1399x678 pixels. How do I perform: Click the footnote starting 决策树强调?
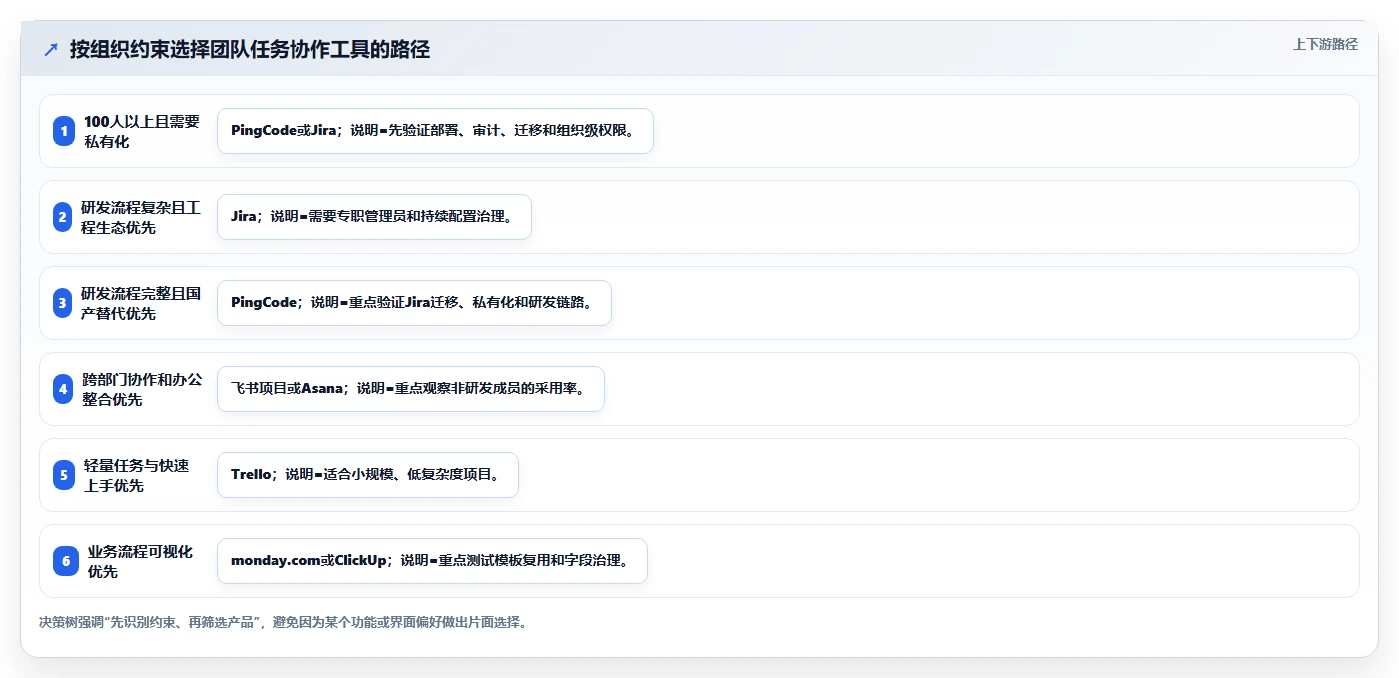283,622
